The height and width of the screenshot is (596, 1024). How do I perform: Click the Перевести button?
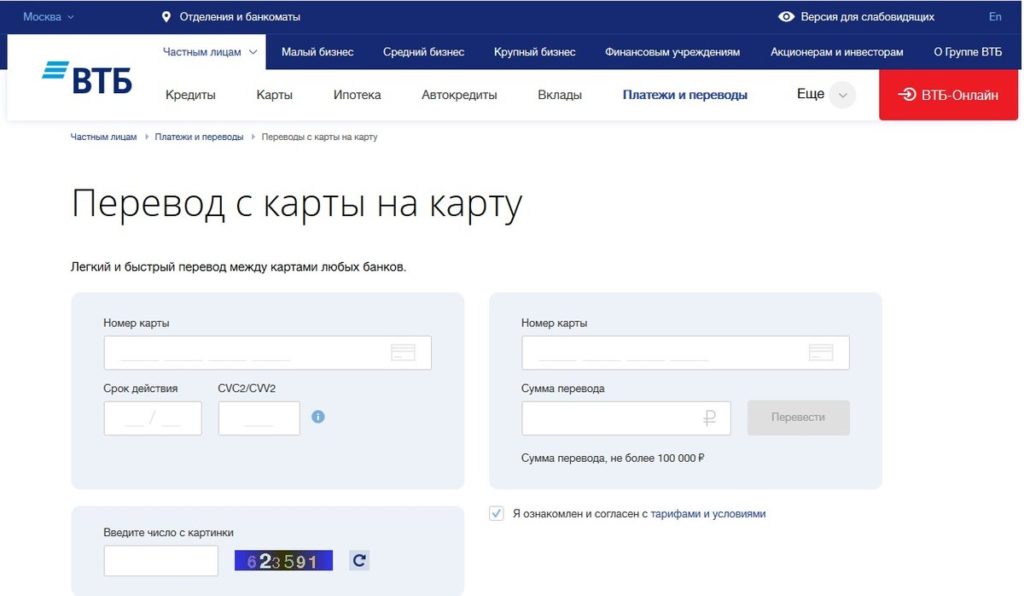pyautogui.click(x=798, y=418)
